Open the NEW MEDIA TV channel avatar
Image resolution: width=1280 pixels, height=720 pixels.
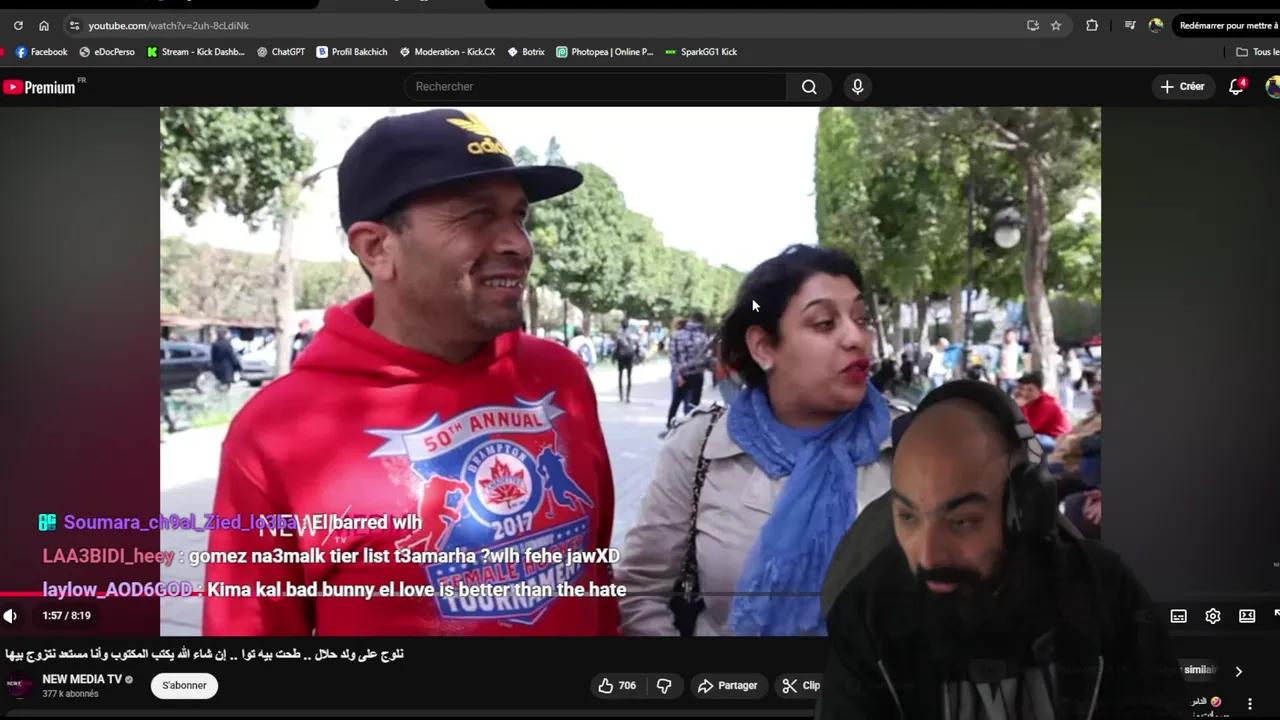point(19,686)
